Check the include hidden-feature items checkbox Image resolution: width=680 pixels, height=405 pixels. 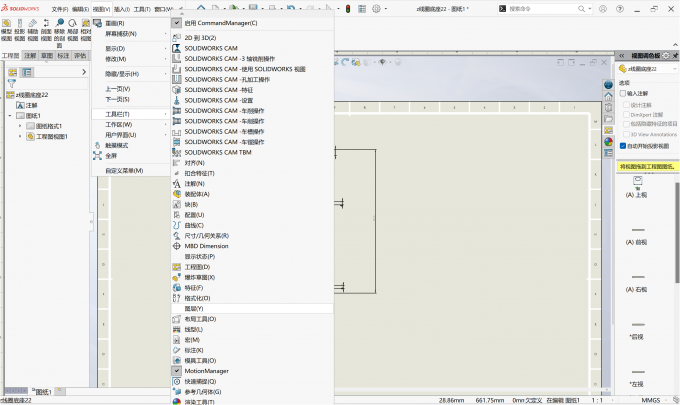pyautogui.click(x=626, y=124)
